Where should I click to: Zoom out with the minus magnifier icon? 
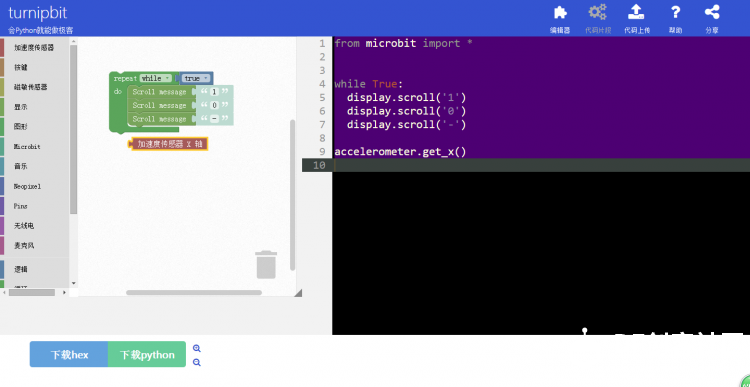click(197, 363)
